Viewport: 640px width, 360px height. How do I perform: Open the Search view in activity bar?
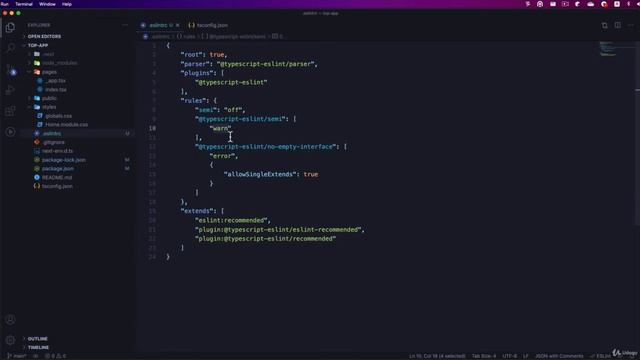point(10,48)
